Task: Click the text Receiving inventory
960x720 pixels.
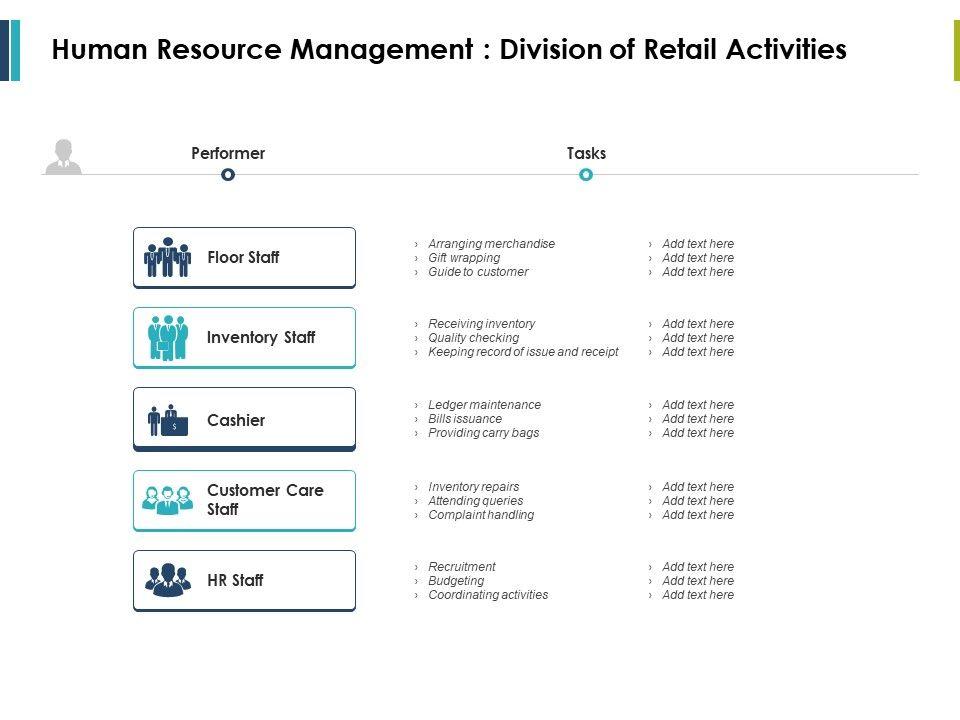Action: [481, 324]
